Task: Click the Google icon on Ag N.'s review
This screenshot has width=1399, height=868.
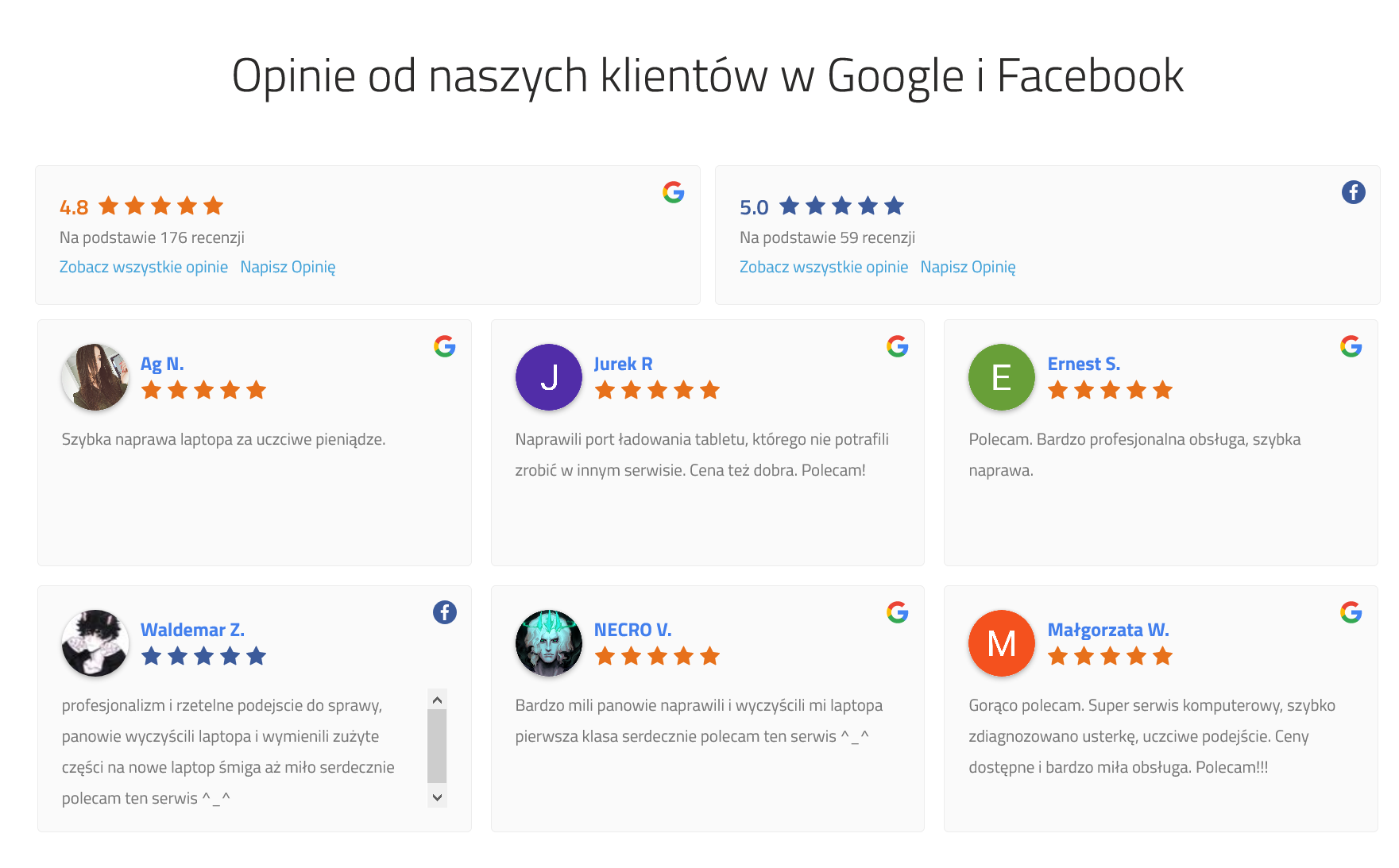Action: tap(444, 346)
